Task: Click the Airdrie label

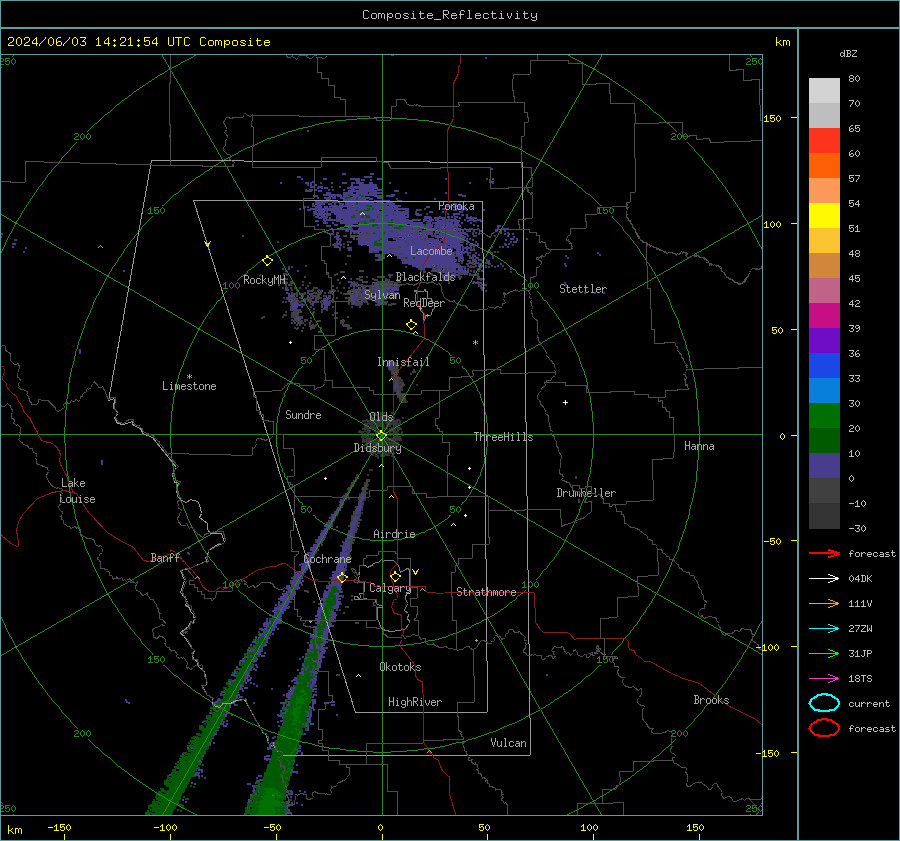Action: pos(394,534)
